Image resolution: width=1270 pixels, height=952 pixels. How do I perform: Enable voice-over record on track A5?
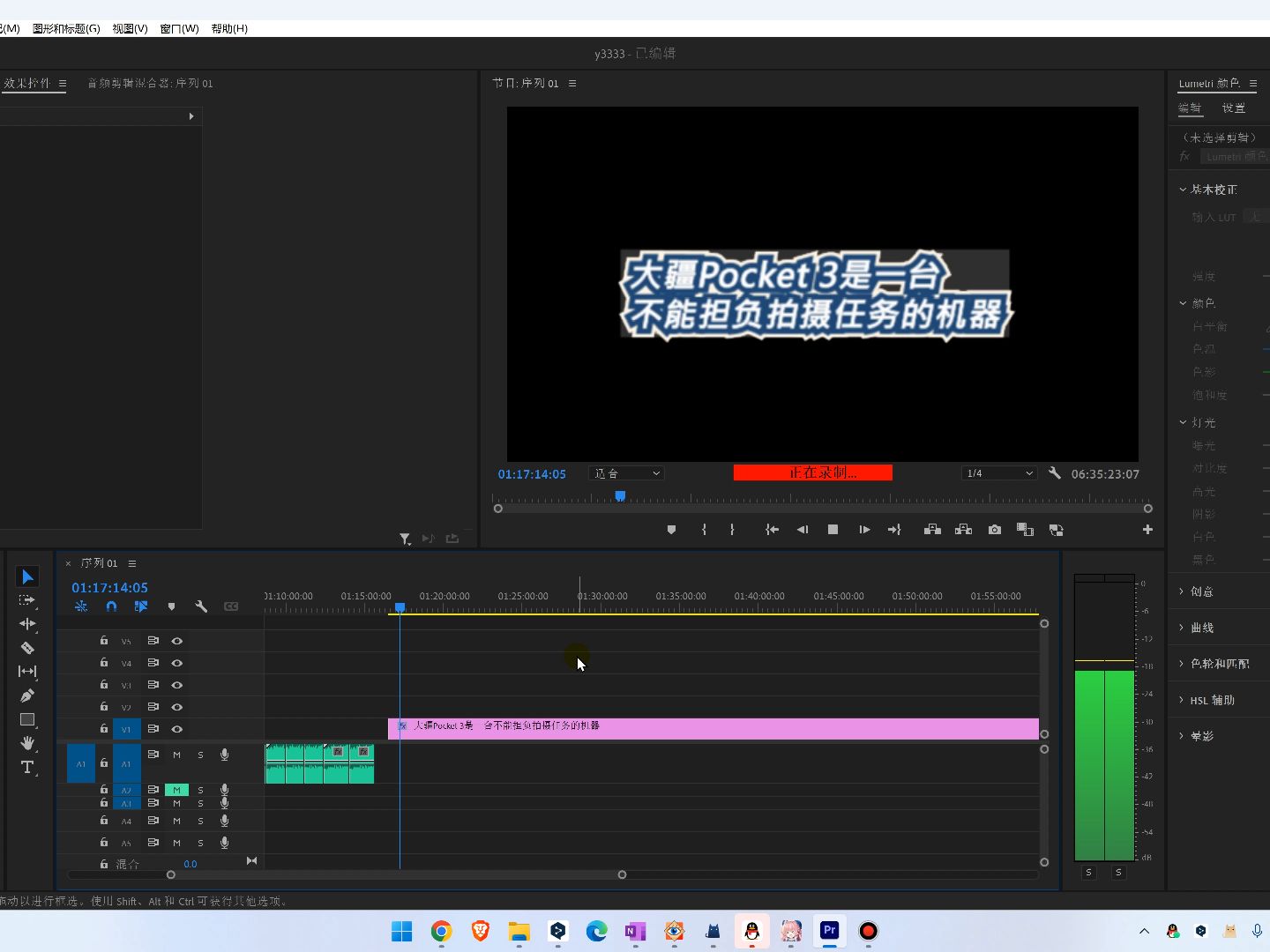coord(225,843)
